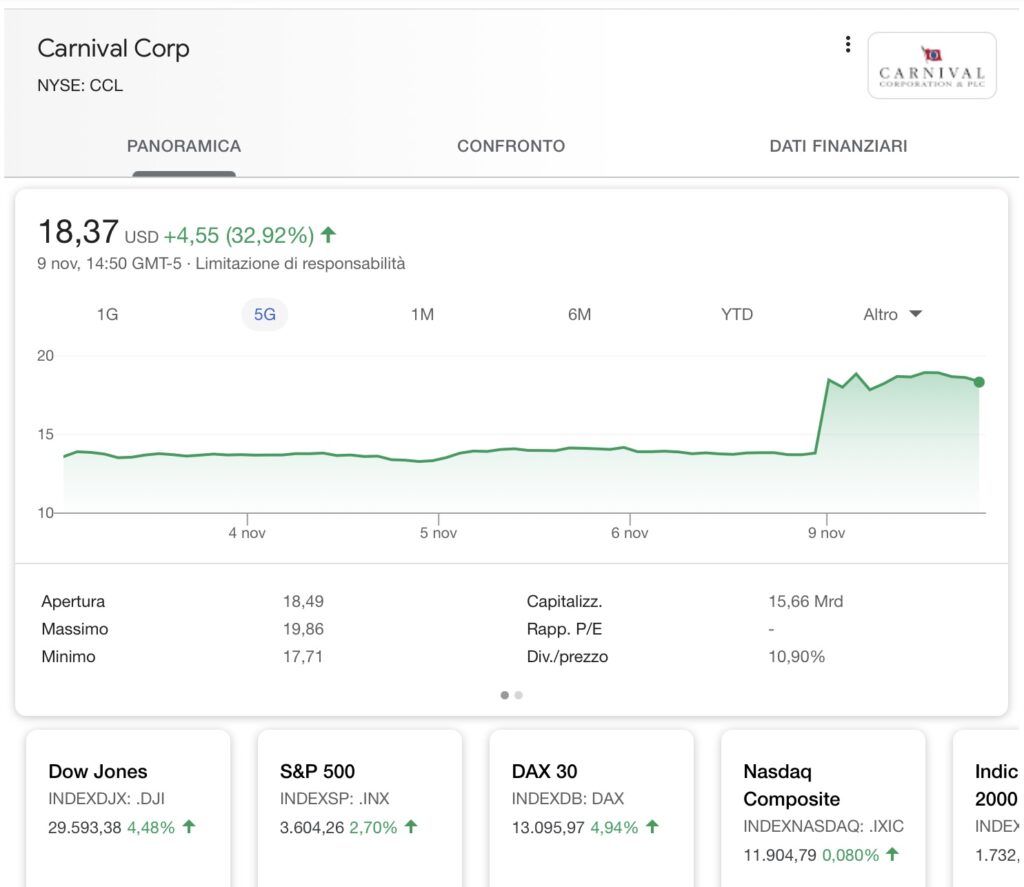The image size is (1024, 887).
Task: Go to the second pagination dot
Action: 519,695
